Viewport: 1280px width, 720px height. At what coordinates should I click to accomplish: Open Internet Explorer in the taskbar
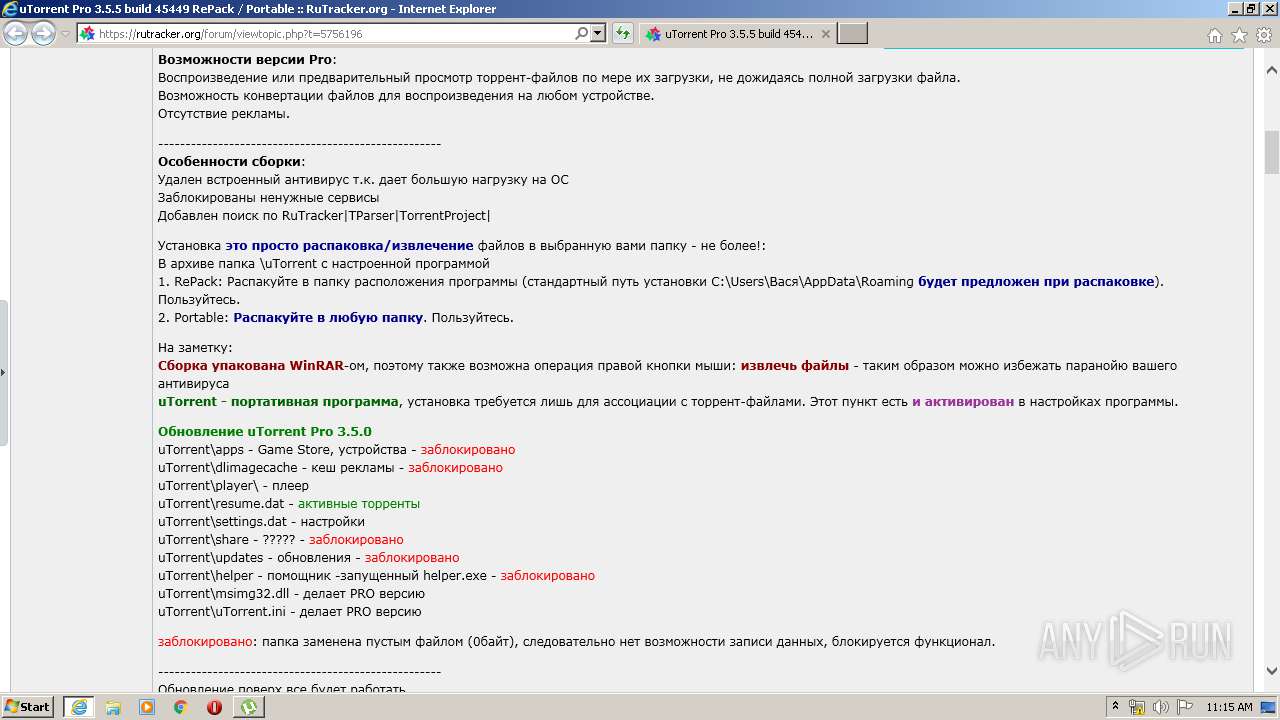point(78,707)
